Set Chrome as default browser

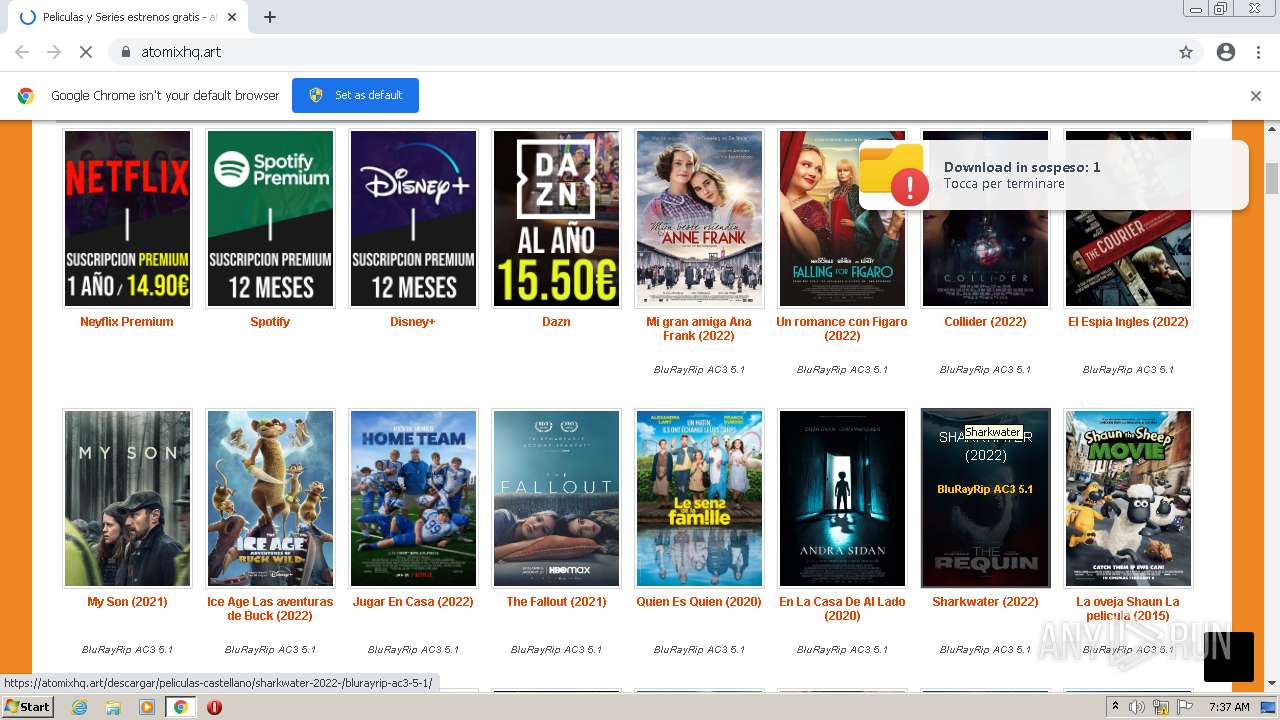tap(355, 95)
